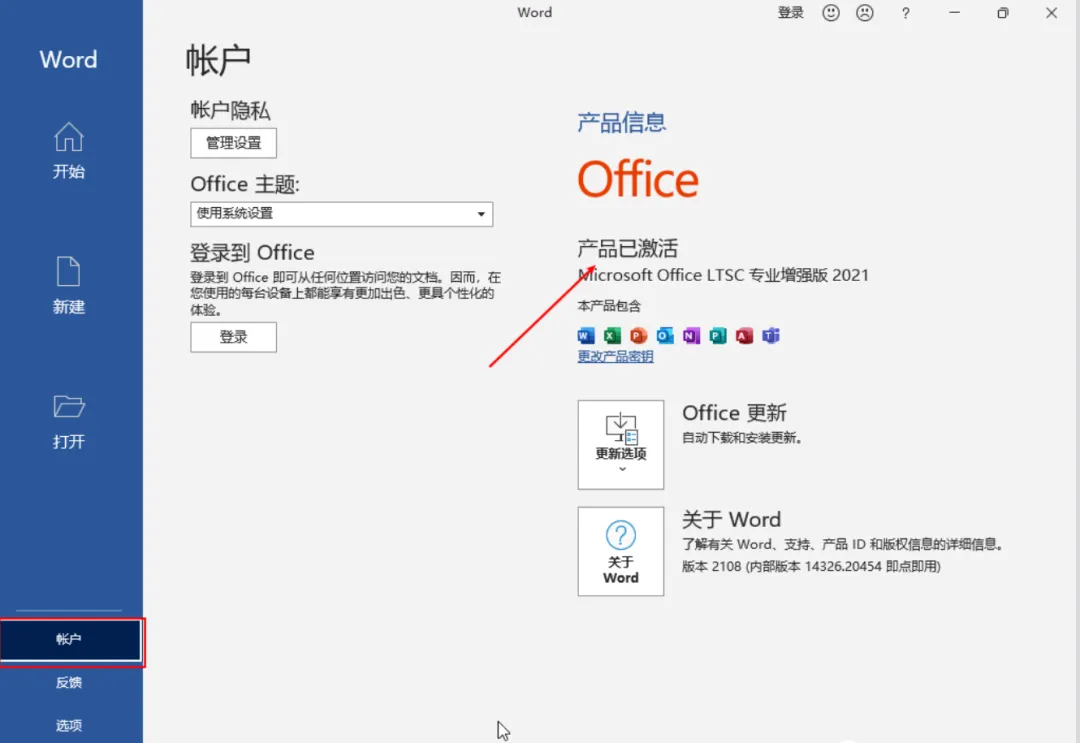Image resolution: width=1080 pixels, height=743 pixels.
Task: Click the Publisher app icon in product list
Action: (x=718, y=335)
